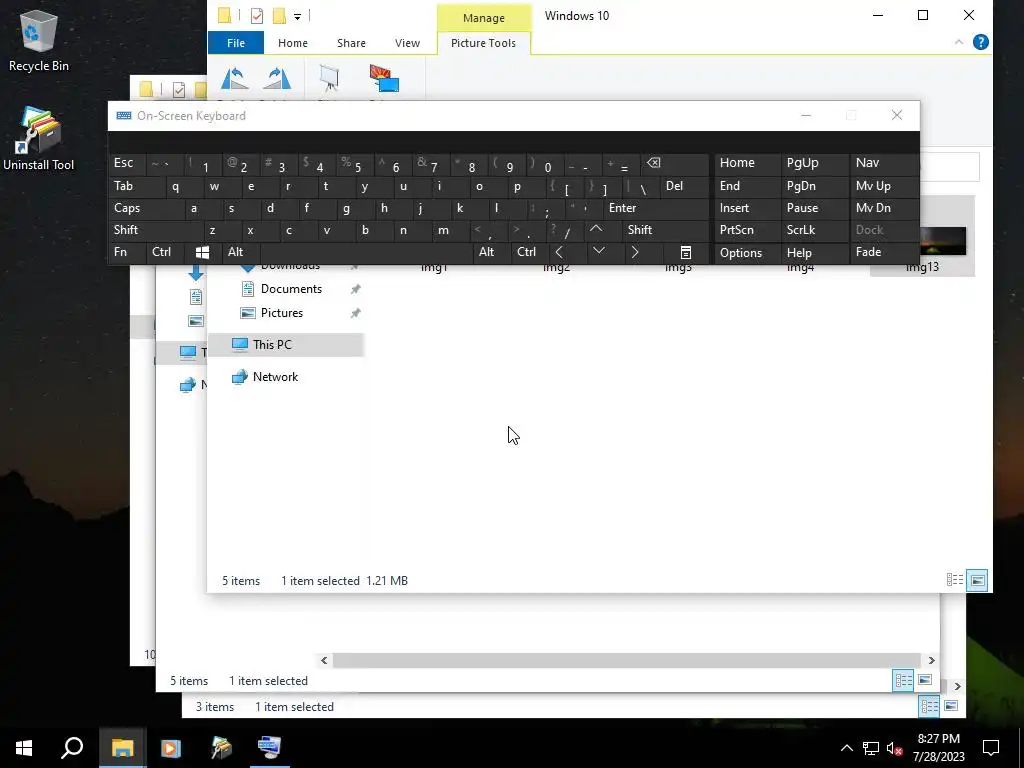Hit the Windows logo key on the keyboard
The image size is (1024, 768).
[x=202, y=252]
